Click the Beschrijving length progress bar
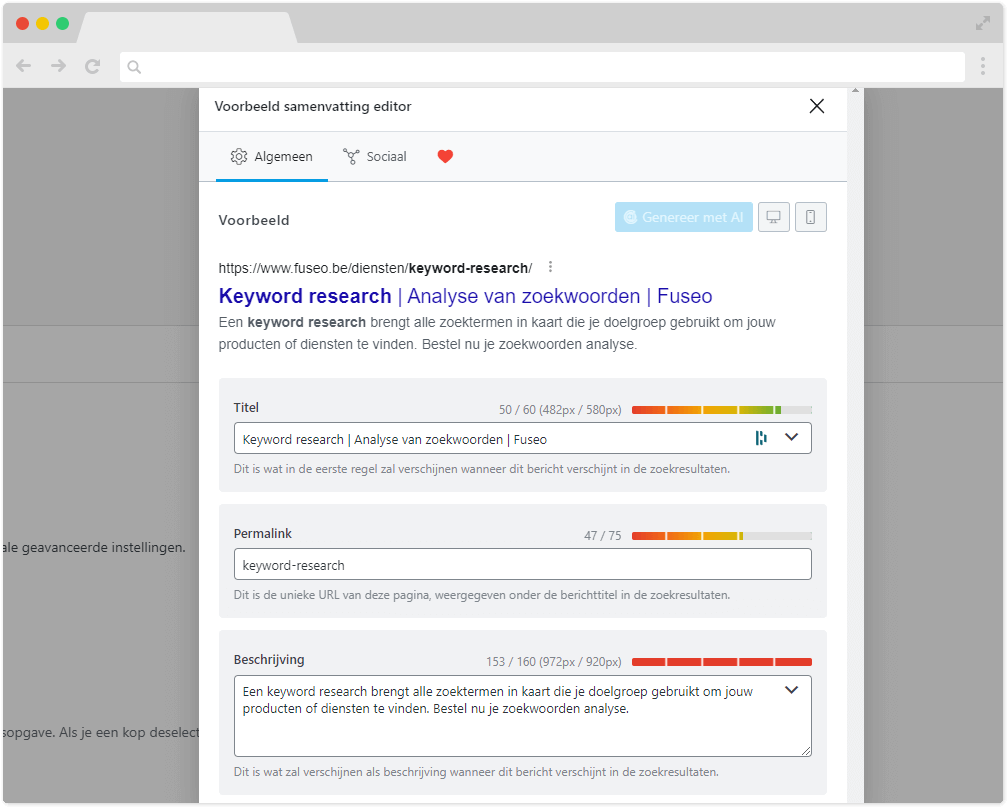 (722, 662)
